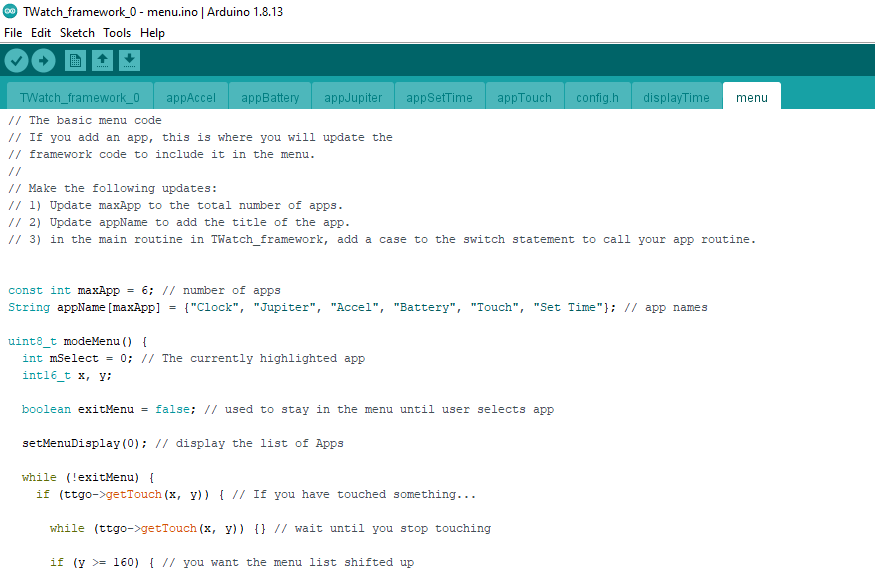Click the Arduino logo in title bar
Image resolution: width=875 pixels, height=572 pixels.
coord(10,11)
